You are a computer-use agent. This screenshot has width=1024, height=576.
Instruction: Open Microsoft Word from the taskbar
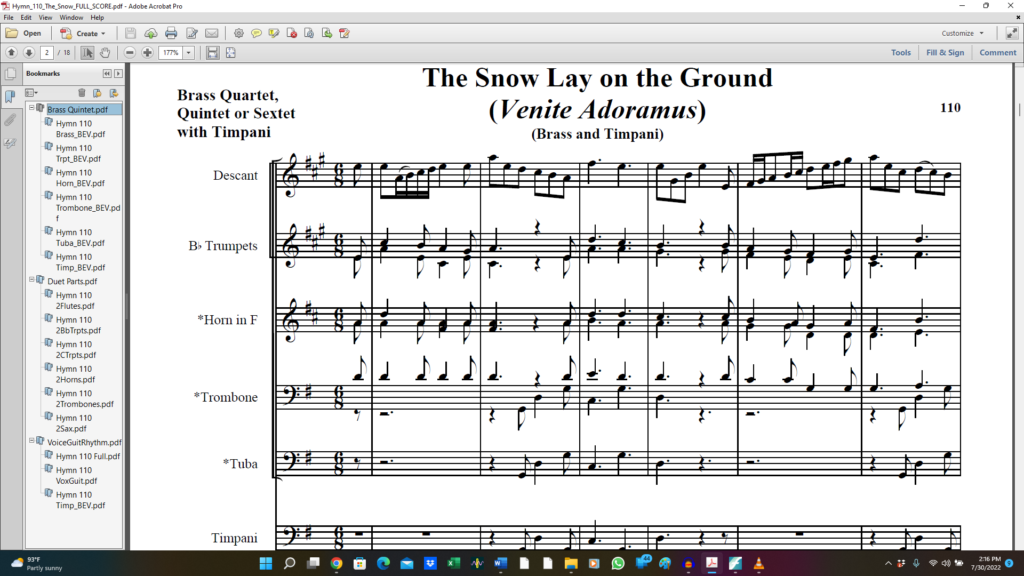click(500, 563)
